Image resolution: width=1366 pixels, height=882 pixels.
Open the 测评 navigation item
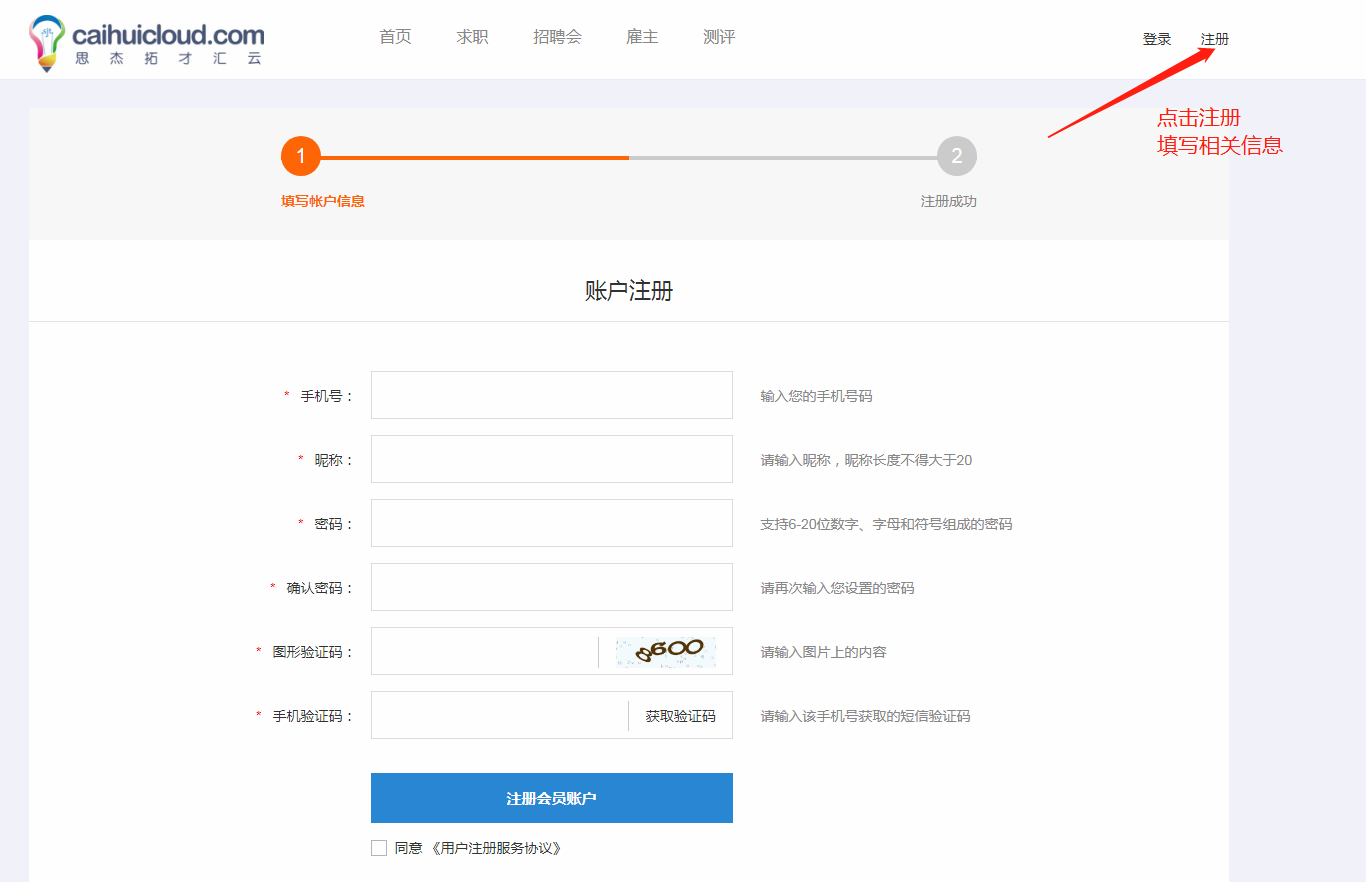719,37
